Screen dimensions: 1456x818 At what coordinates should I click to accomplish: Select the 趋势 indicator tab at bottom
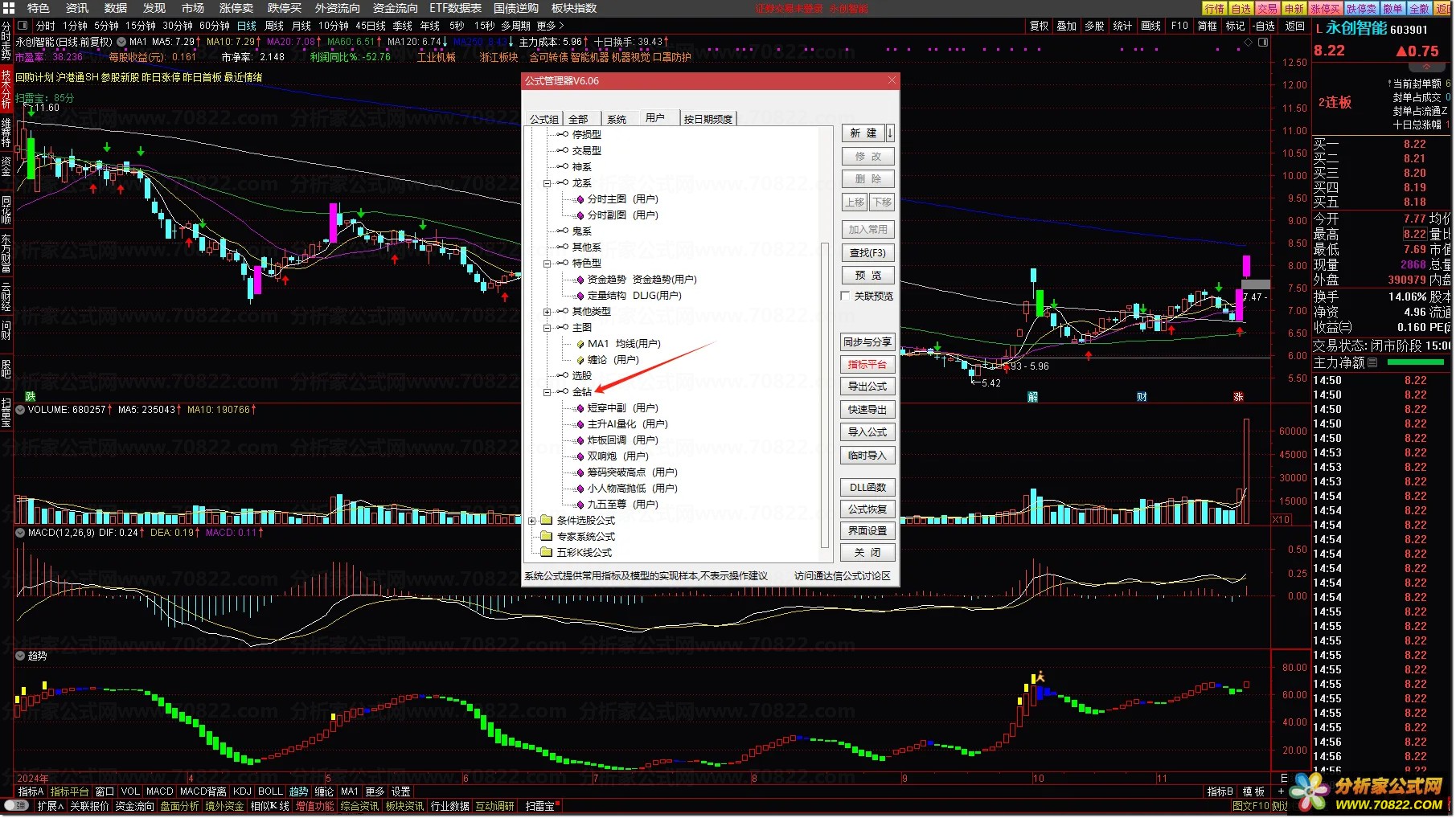(x=298, y=792)
